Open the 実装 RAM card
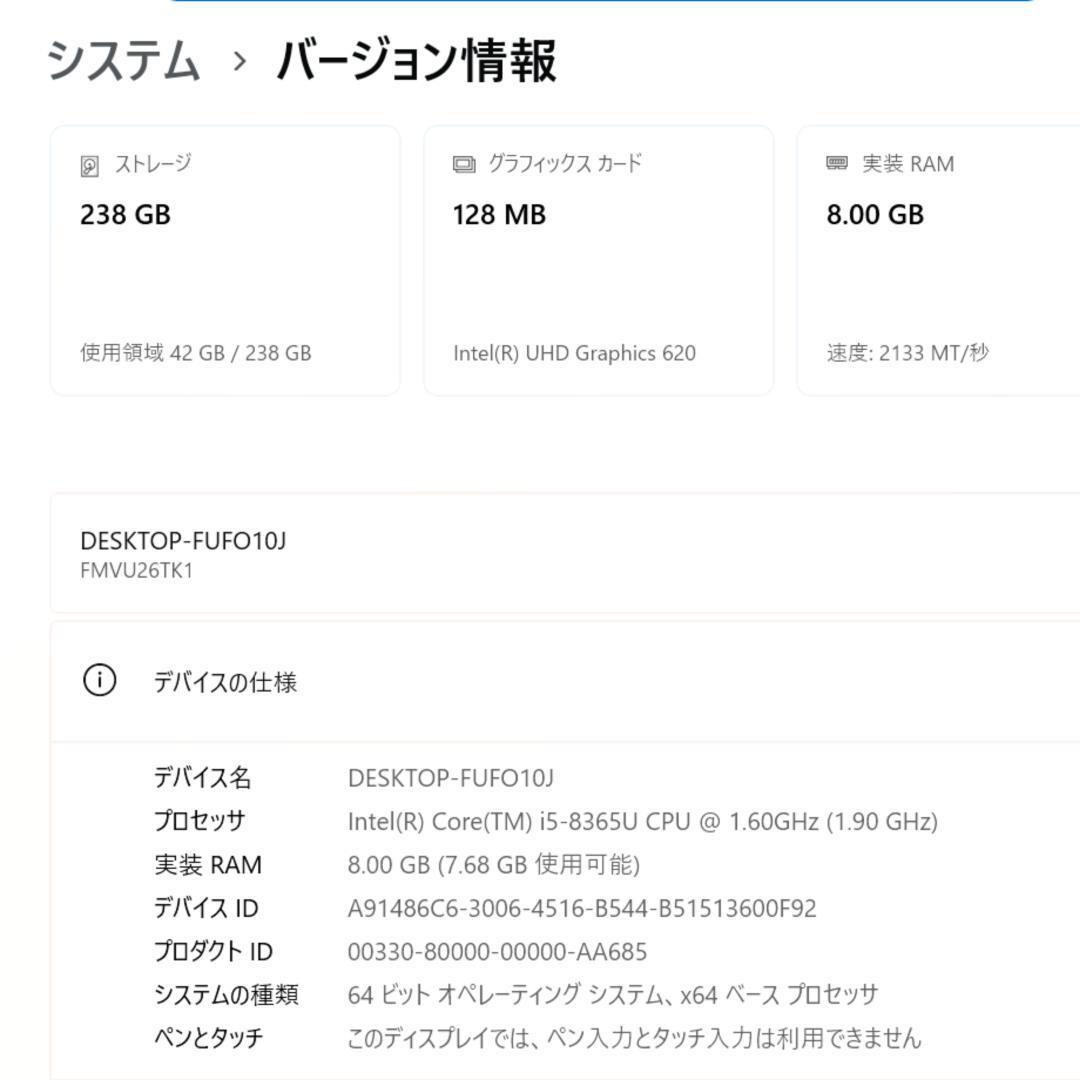The image size is (1080, 1080). [x=940, y=258]
